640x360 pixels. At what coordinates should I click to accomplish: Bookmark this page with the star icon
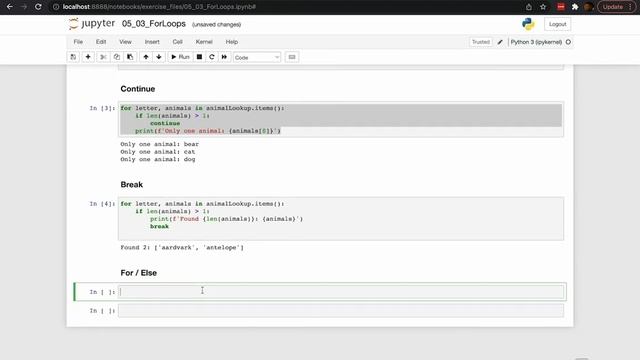coord(543,7)
